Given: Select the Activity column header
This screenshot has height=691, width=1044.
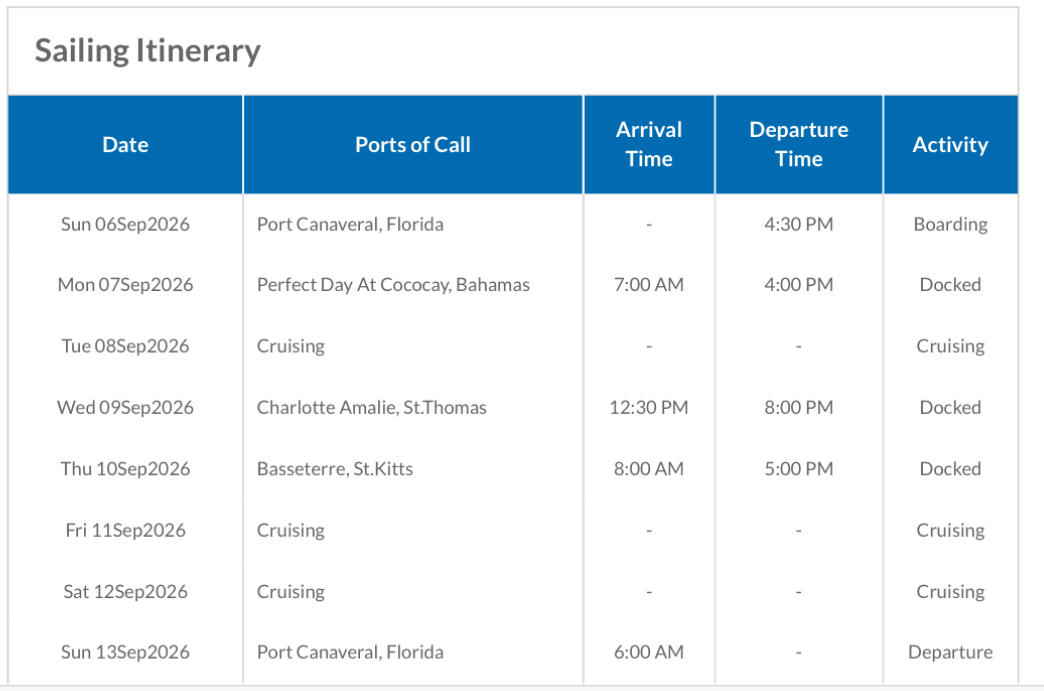Looking at the screenshot, I should pyautogui.click(x=951, y=144).
